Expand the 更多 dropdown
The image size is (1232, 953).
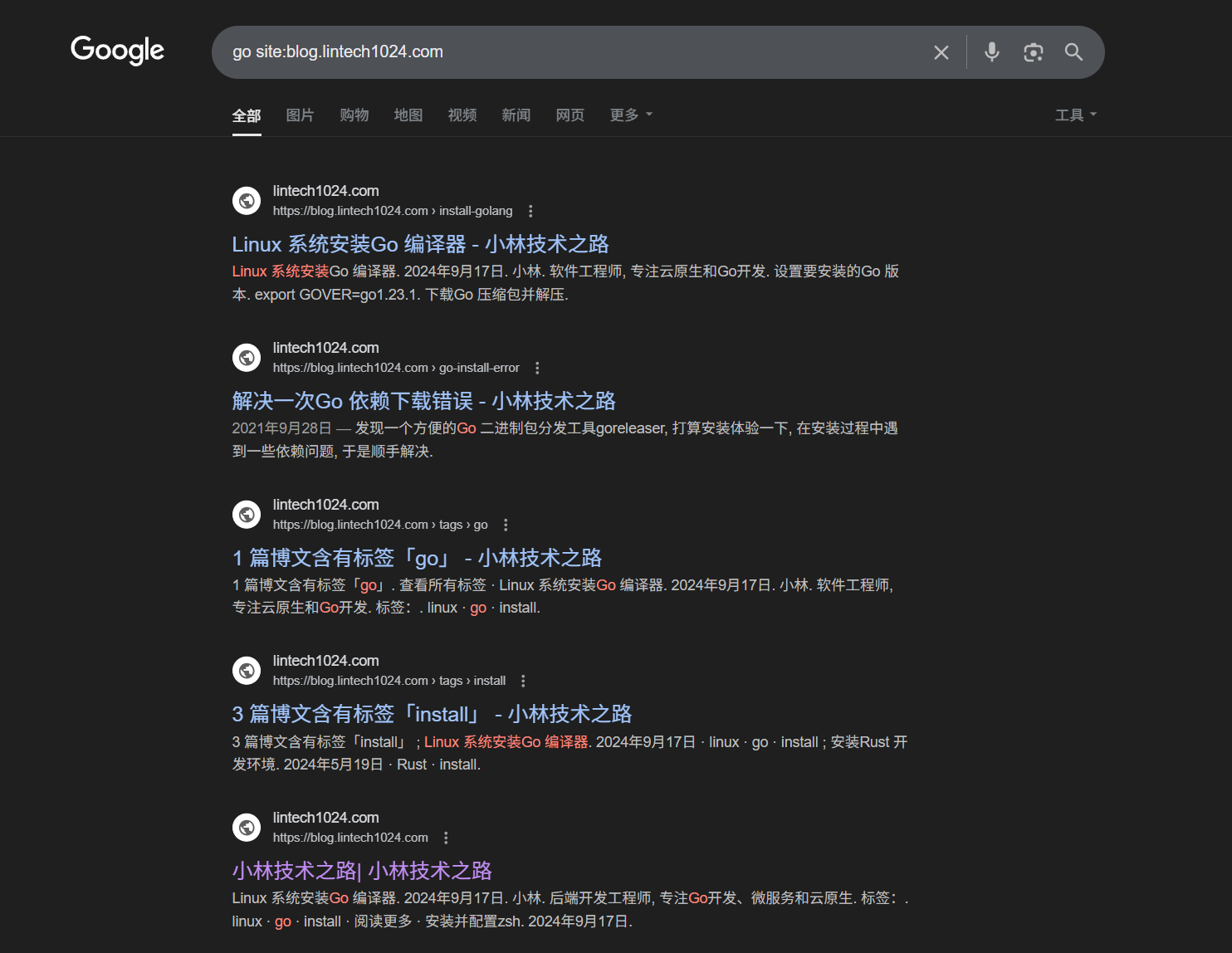point(631,115)
